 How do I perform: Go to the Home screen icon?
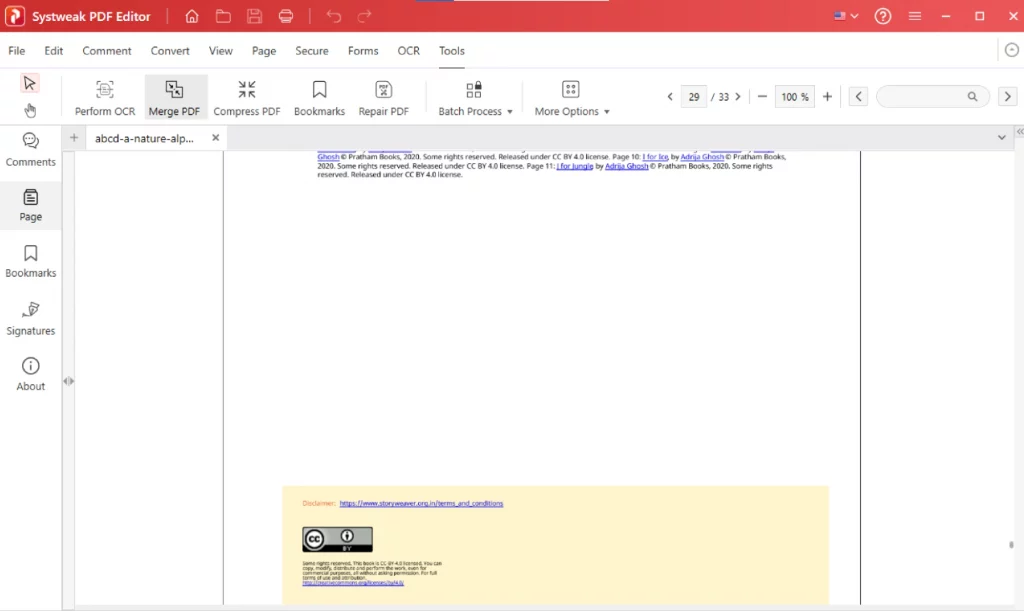click(x=191, y=16)
